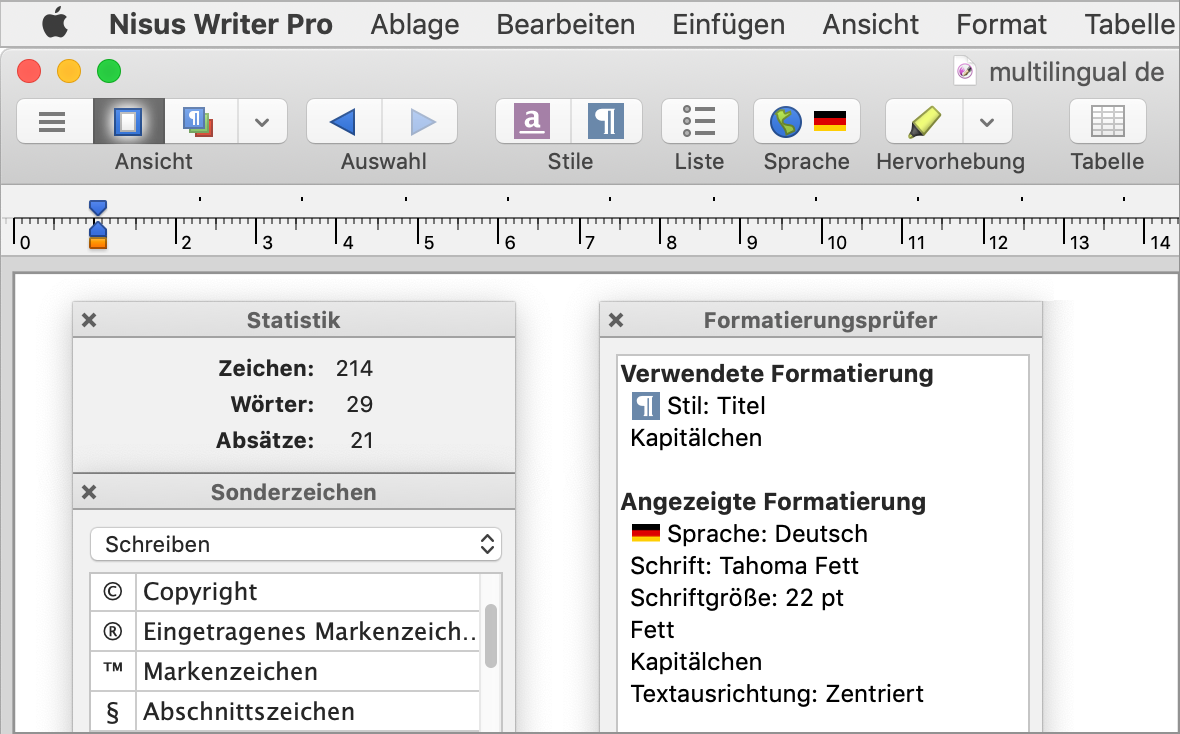Click Sprache: Deutsch entry
1180x734 pixels.
768,534
